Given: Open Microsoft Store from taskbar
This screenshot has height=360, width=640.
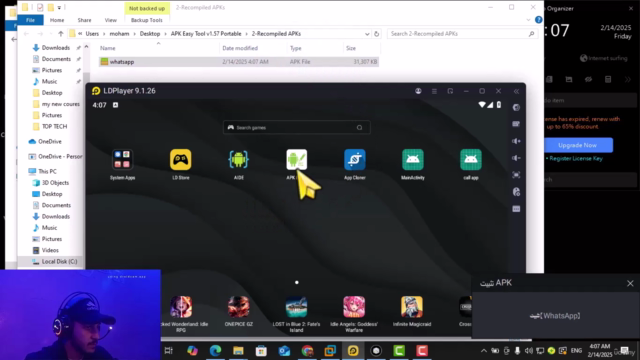Looking at the screenshot, I should coord(261,351).
